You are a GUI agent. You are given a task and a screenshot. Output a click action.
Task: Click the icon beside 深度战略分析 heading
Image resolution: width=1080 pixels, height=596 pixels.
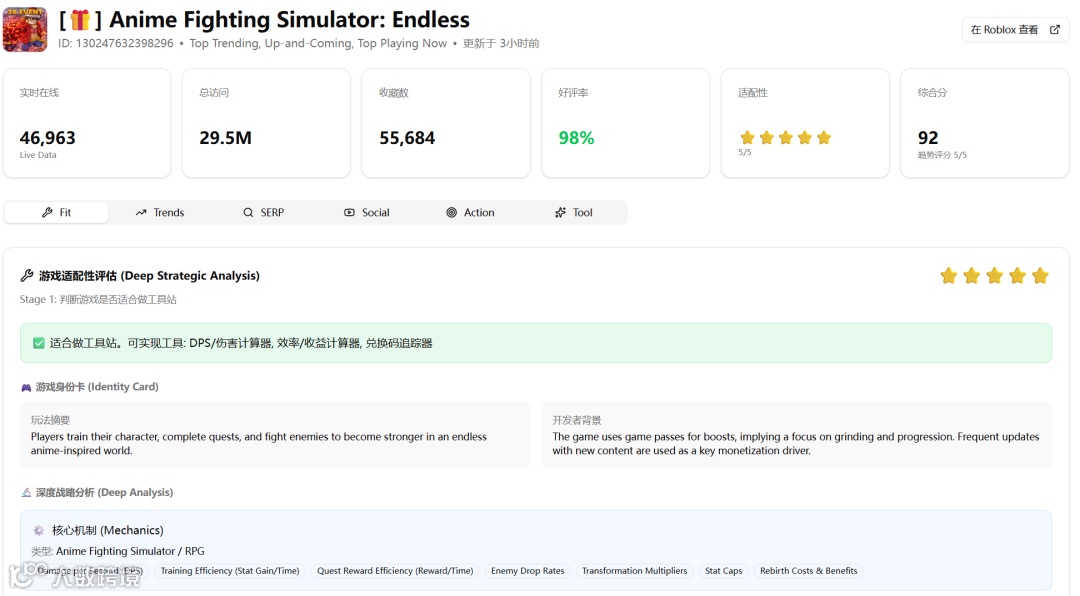pyautogui.click(x=26, y=493)
